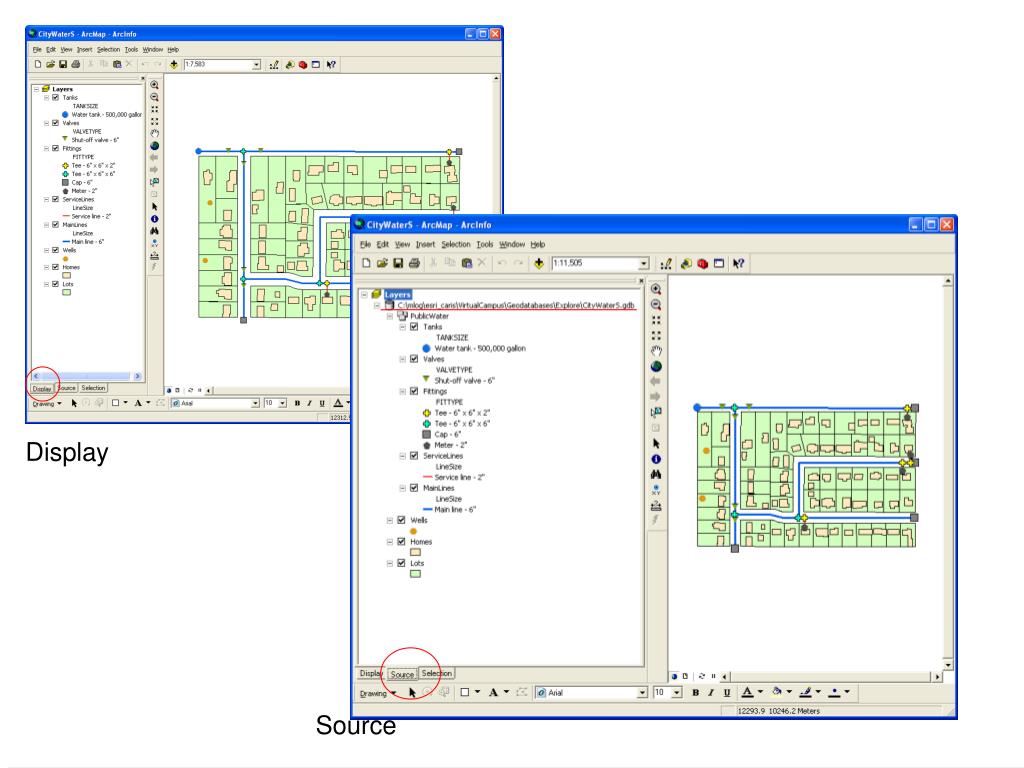Click Command Line window icon in front window
The width and height of the screenshot is (1024, 768).
pos(719,264)
